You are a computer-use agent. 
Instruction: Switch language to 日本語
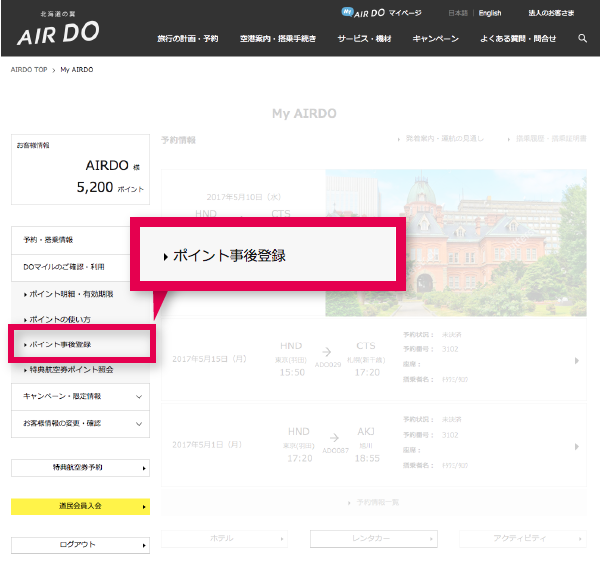pyautogui.click(x=458, y=13)
